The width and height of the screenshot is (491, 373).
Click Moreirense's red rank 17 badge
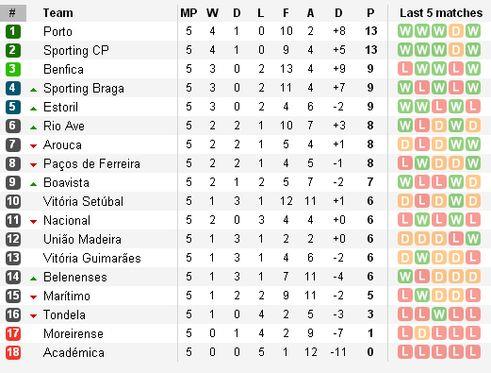click(13, 334)
